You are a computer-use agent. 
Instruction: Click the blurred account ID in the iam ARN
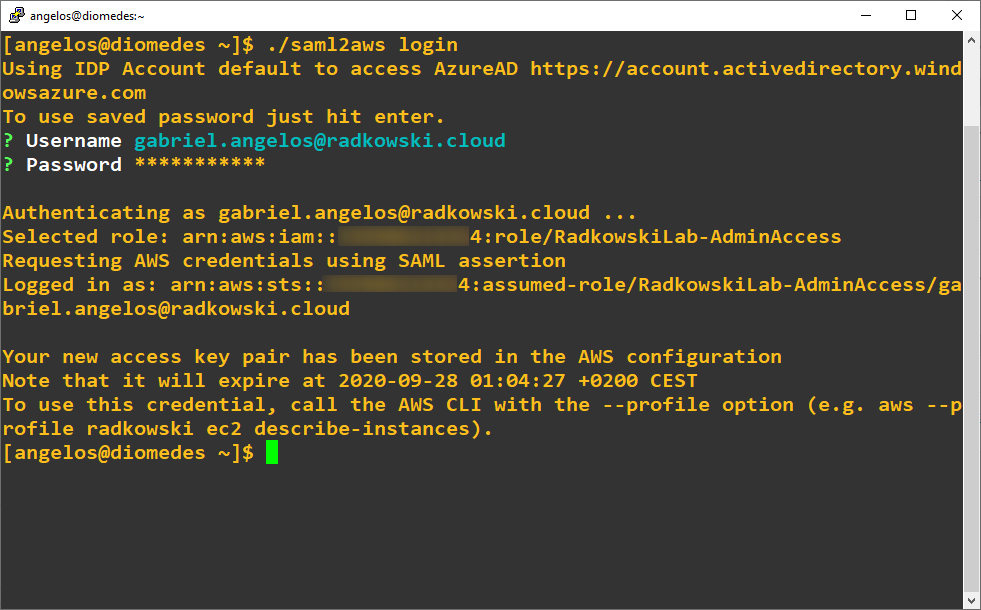[404, 236]
